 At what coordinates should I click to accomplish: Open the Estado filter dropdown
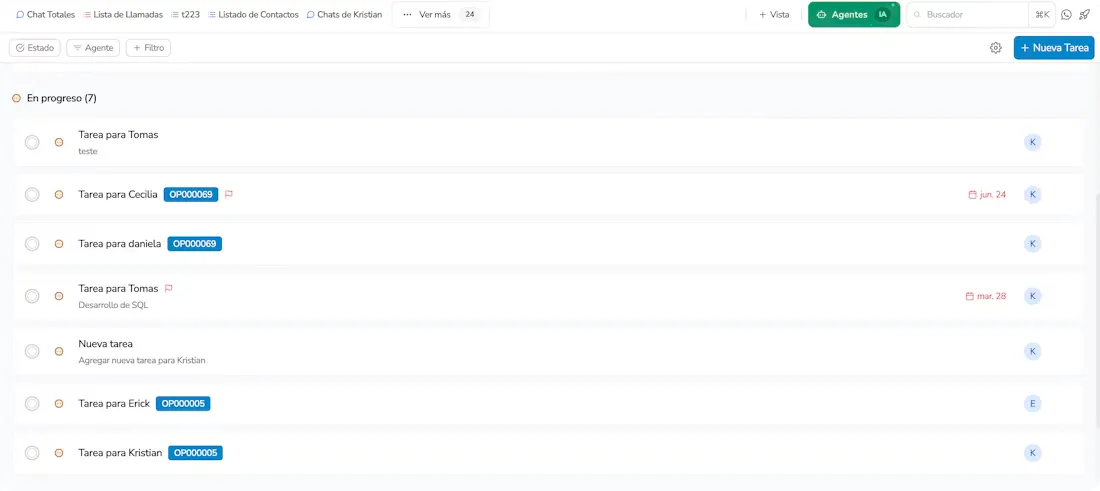pos(35,48)
